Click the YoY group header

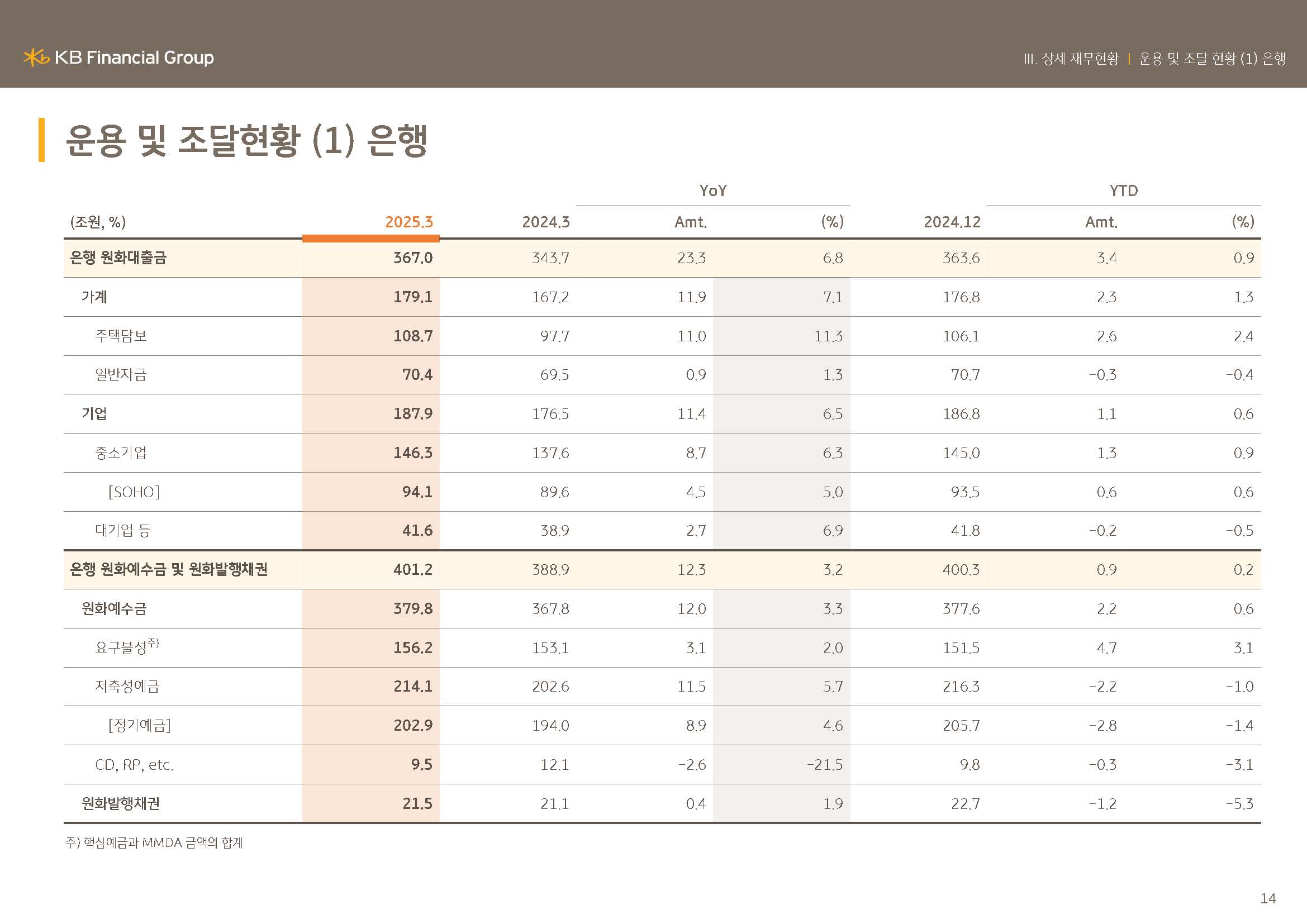click(712, 190)
